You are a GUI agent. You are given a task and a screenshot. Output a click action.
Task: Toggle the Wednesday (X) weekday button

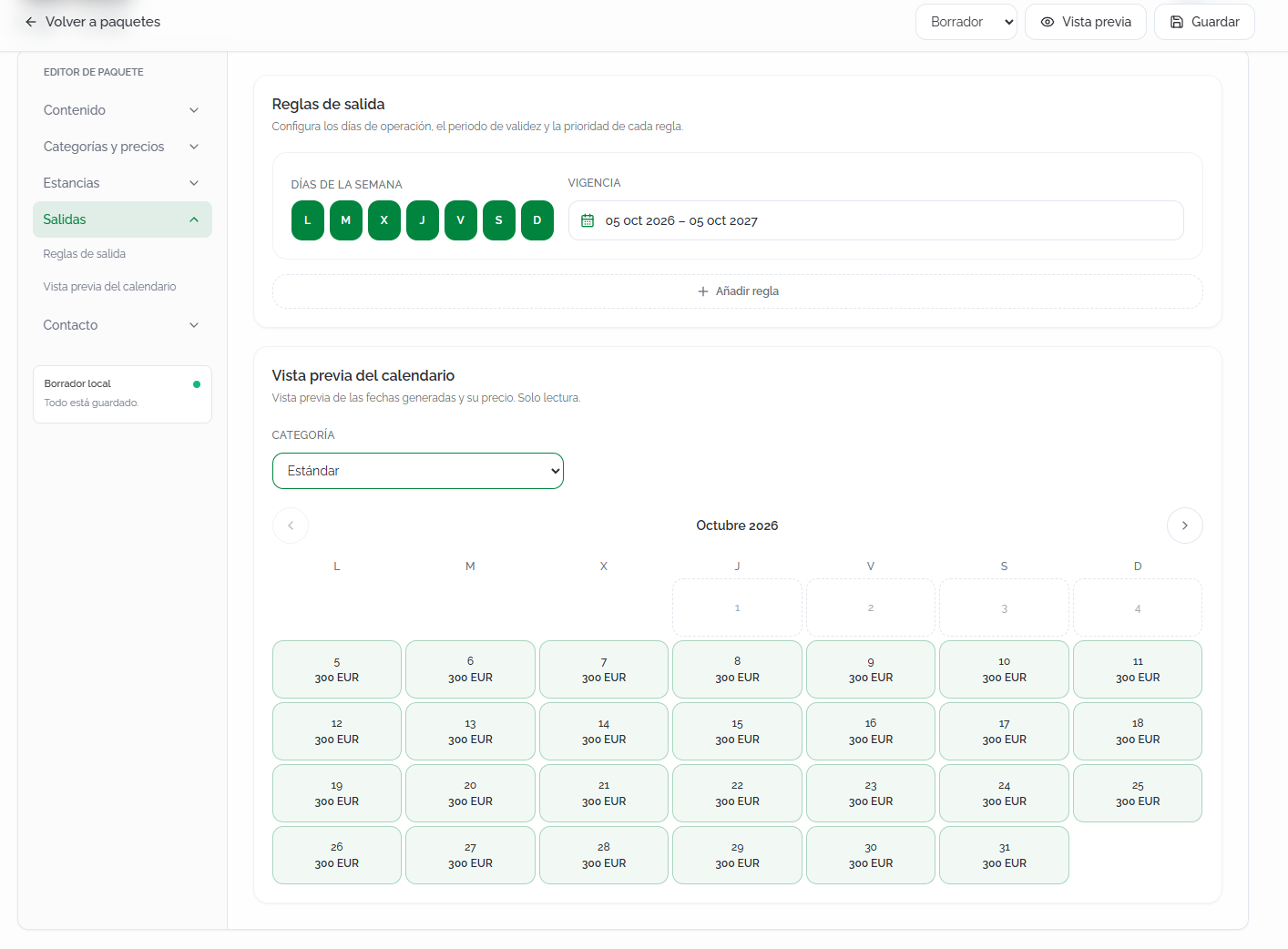[384, 220]
